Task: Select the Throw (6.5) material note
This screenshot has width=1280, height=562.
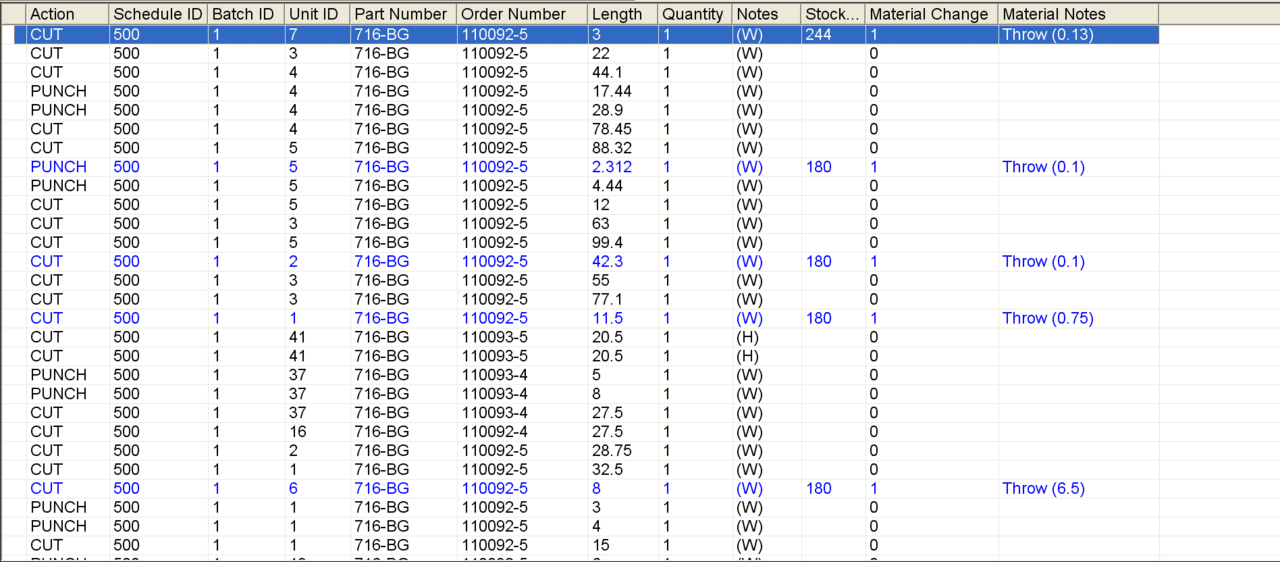Action: click(1043, 488)
